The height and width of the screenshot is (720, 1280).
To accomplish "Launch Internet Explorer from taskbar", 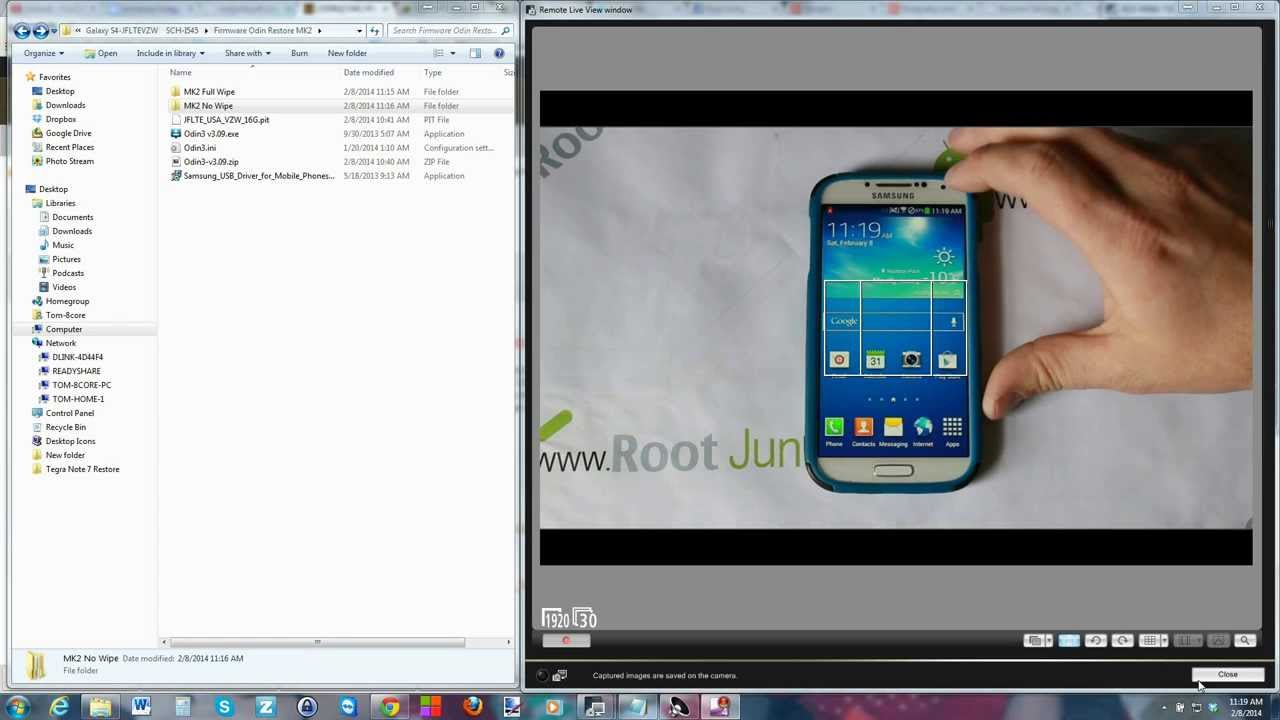I will pos(59,708).
